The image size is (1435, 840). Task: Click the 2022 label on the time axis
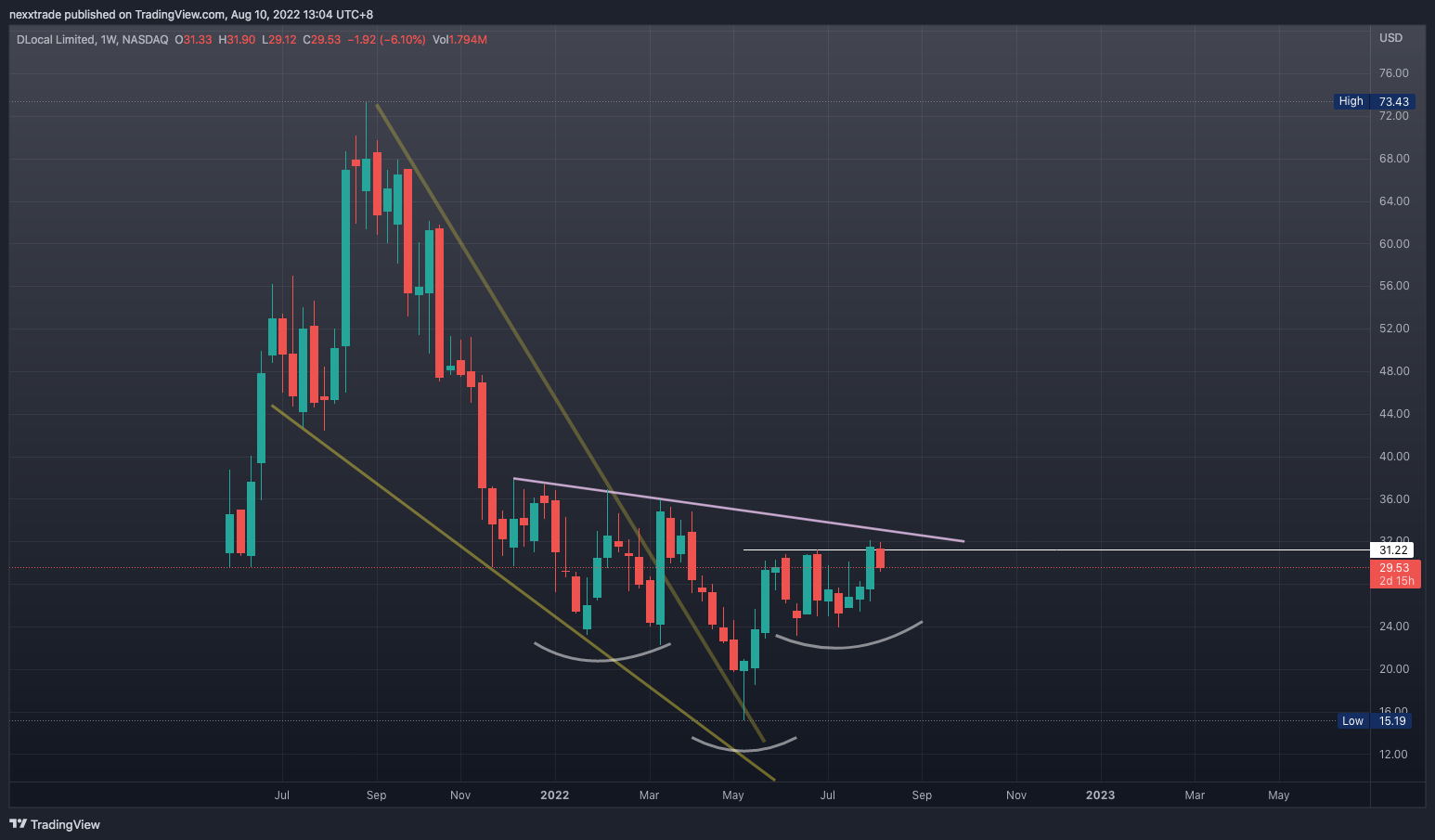click(x=554, y=795)
